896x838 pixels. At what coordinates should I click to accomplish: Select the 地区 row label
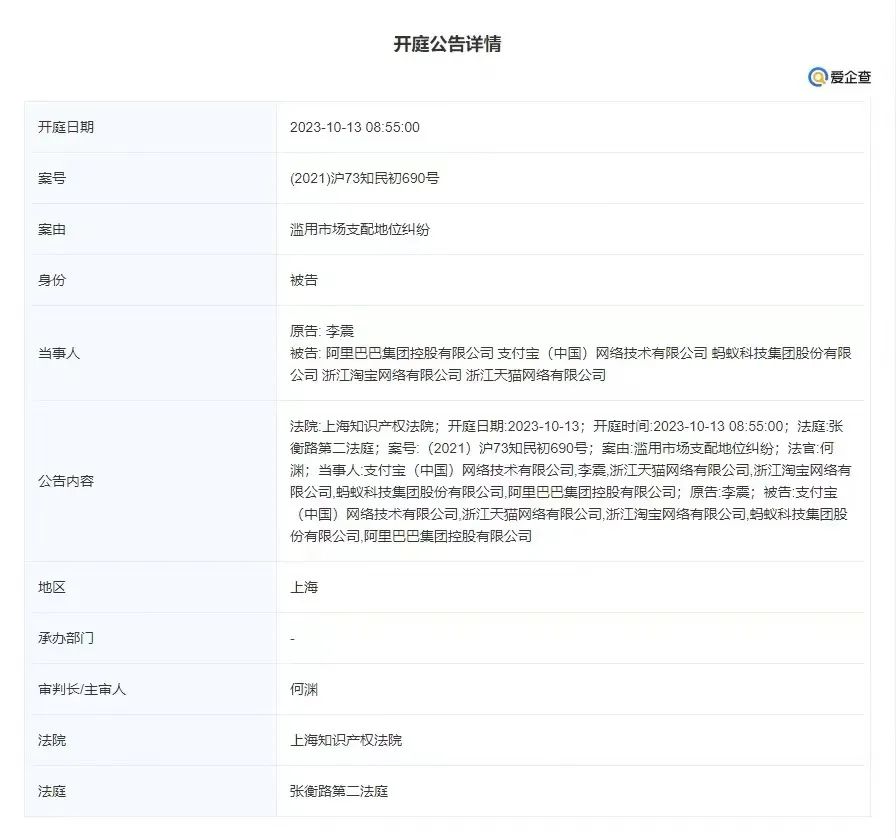click(x=52, y=587)
